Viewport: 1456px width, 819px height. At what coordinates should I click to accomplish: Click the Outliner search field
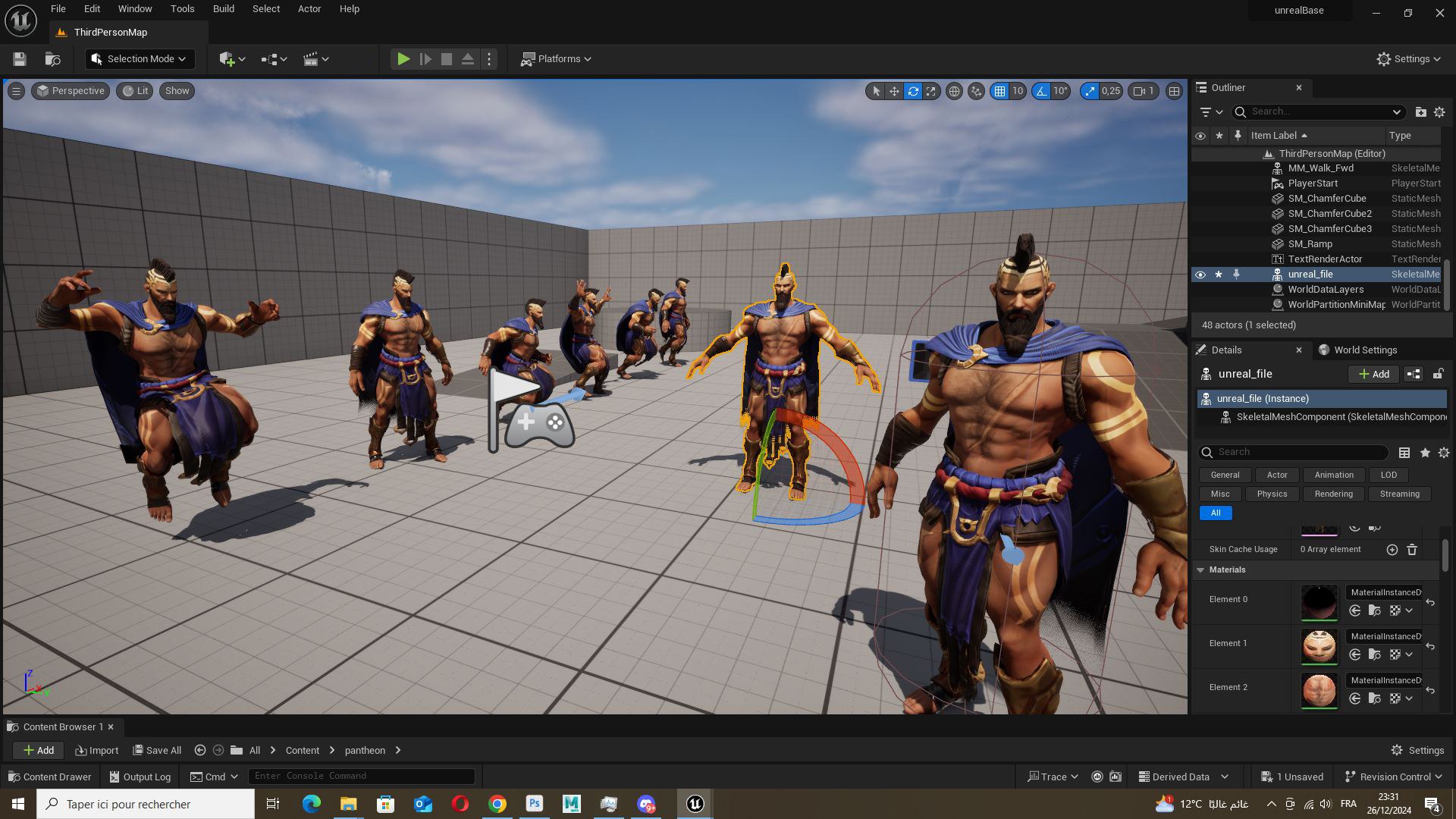click(x=1318, y=112)
